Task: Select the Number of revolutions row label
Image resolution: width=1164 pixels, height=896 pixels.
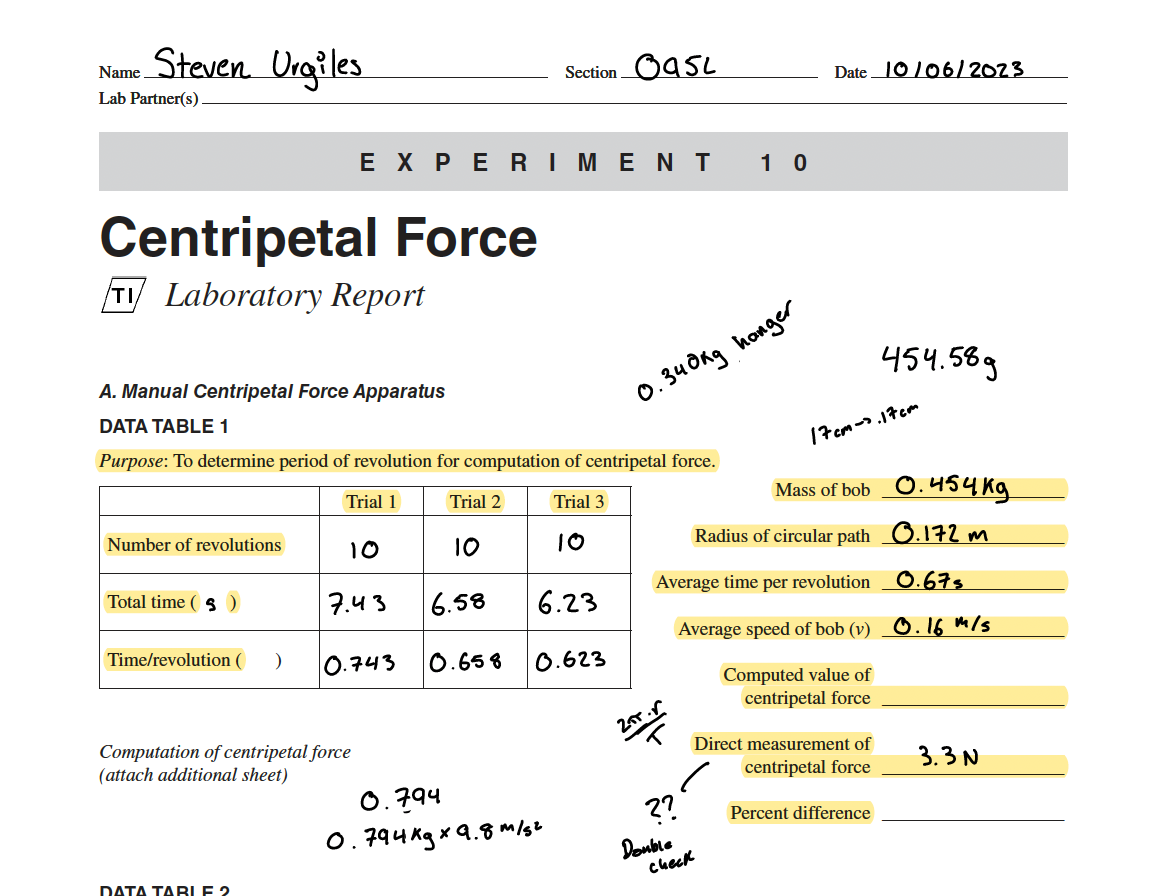Action: point(194,545)
